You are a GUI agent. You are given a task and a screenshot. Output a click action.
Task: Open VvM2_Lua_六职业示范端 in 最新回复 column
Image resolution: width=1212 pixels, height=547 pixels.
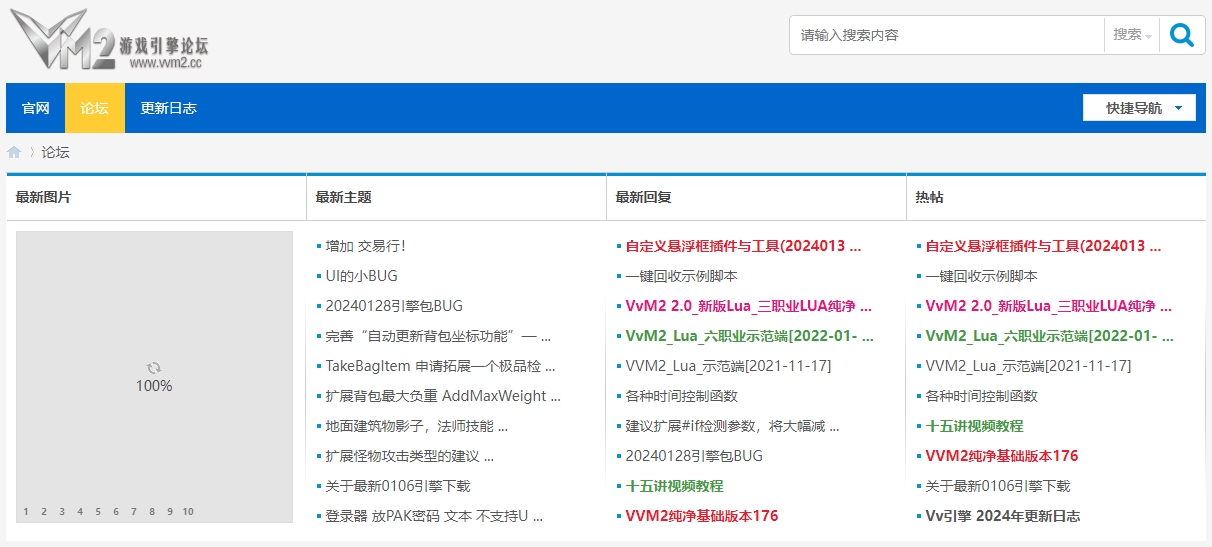coord(750,336)
